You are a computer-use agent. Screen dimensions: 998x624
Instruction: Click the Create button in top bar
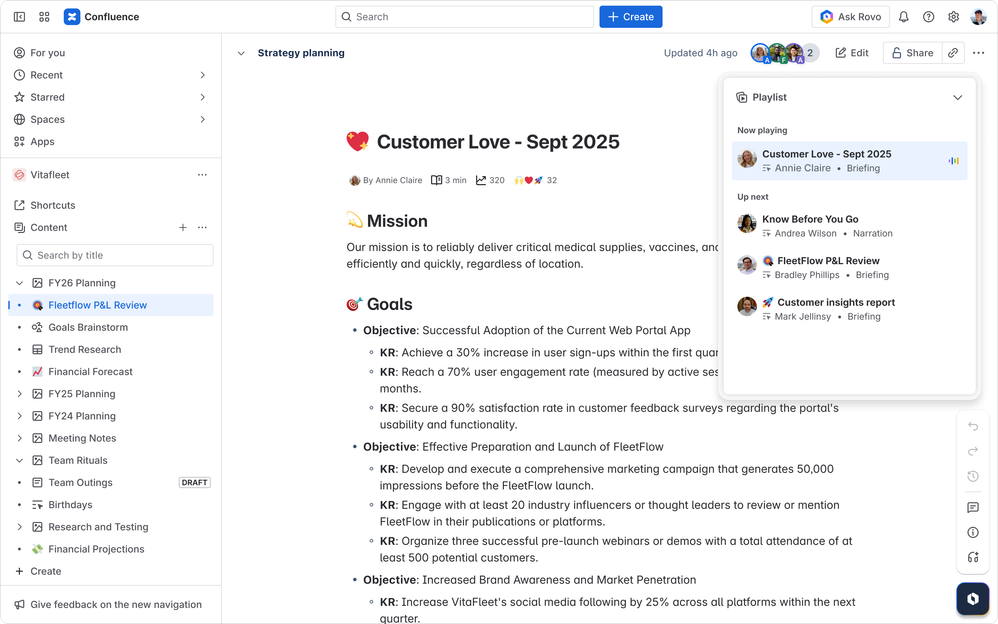tap(631, 17)
